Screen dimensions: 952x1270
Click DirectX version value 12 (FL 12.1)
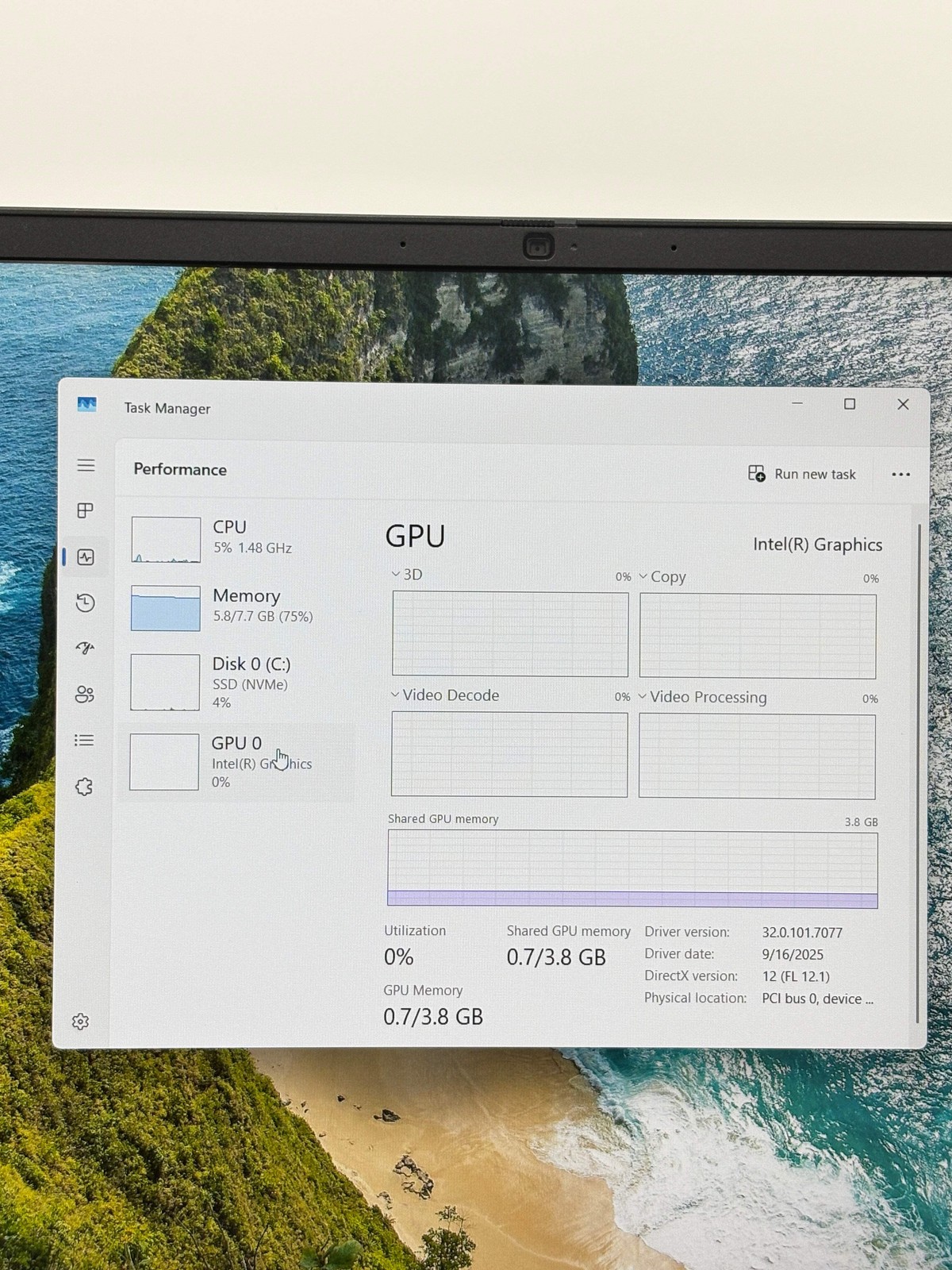(796, 977)
